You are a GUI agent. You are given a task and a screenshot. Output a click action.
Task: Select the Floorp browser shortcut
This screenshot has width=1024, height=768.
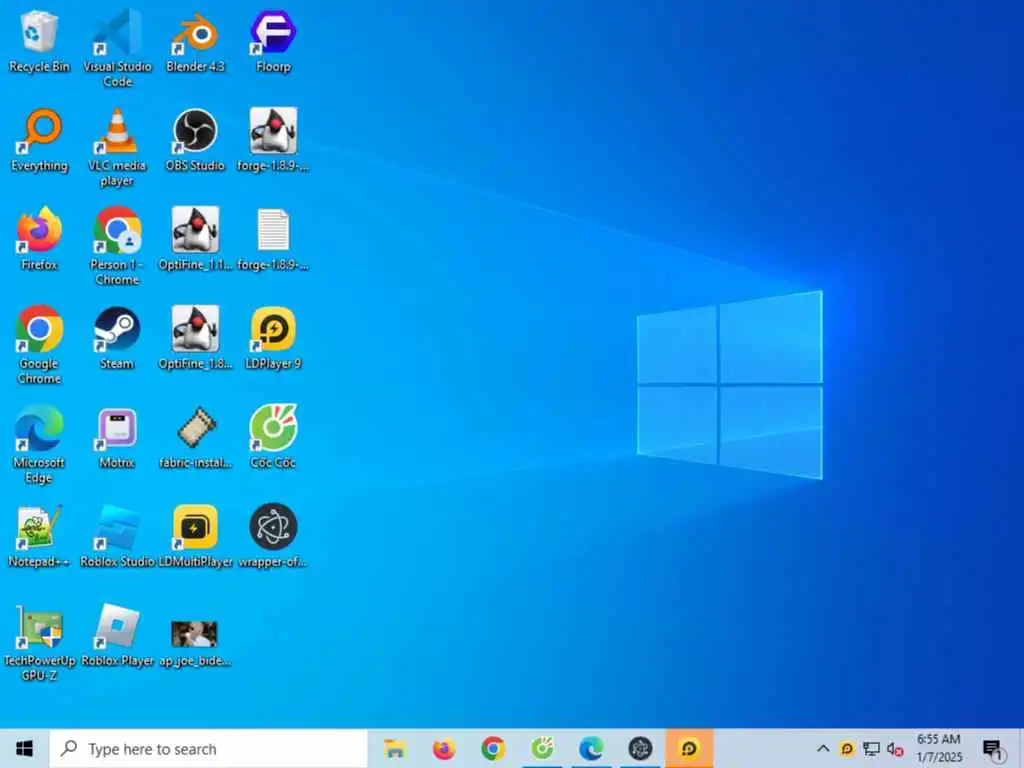coord(273,40)
